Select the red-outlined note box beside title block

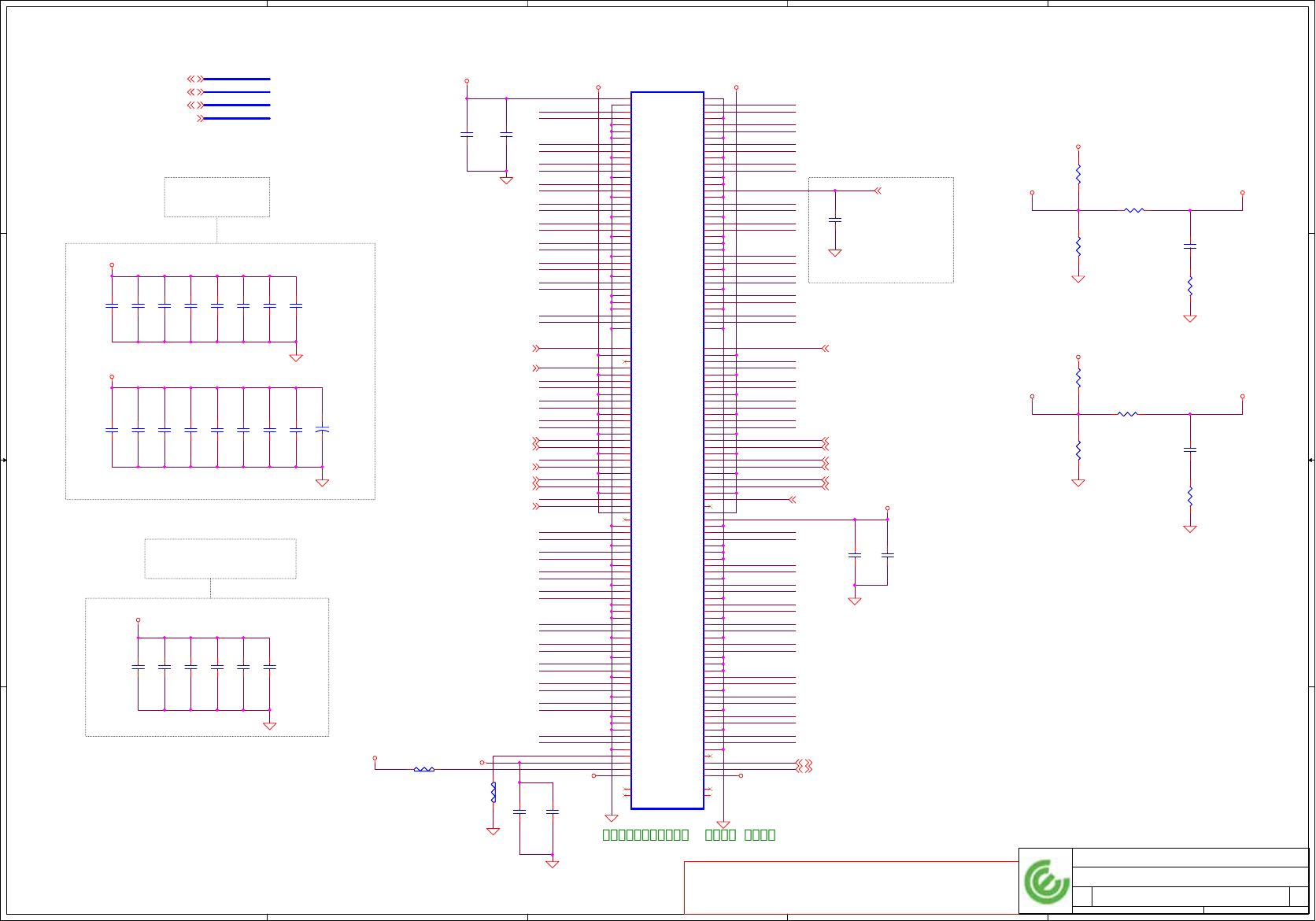tap(852, 887)
